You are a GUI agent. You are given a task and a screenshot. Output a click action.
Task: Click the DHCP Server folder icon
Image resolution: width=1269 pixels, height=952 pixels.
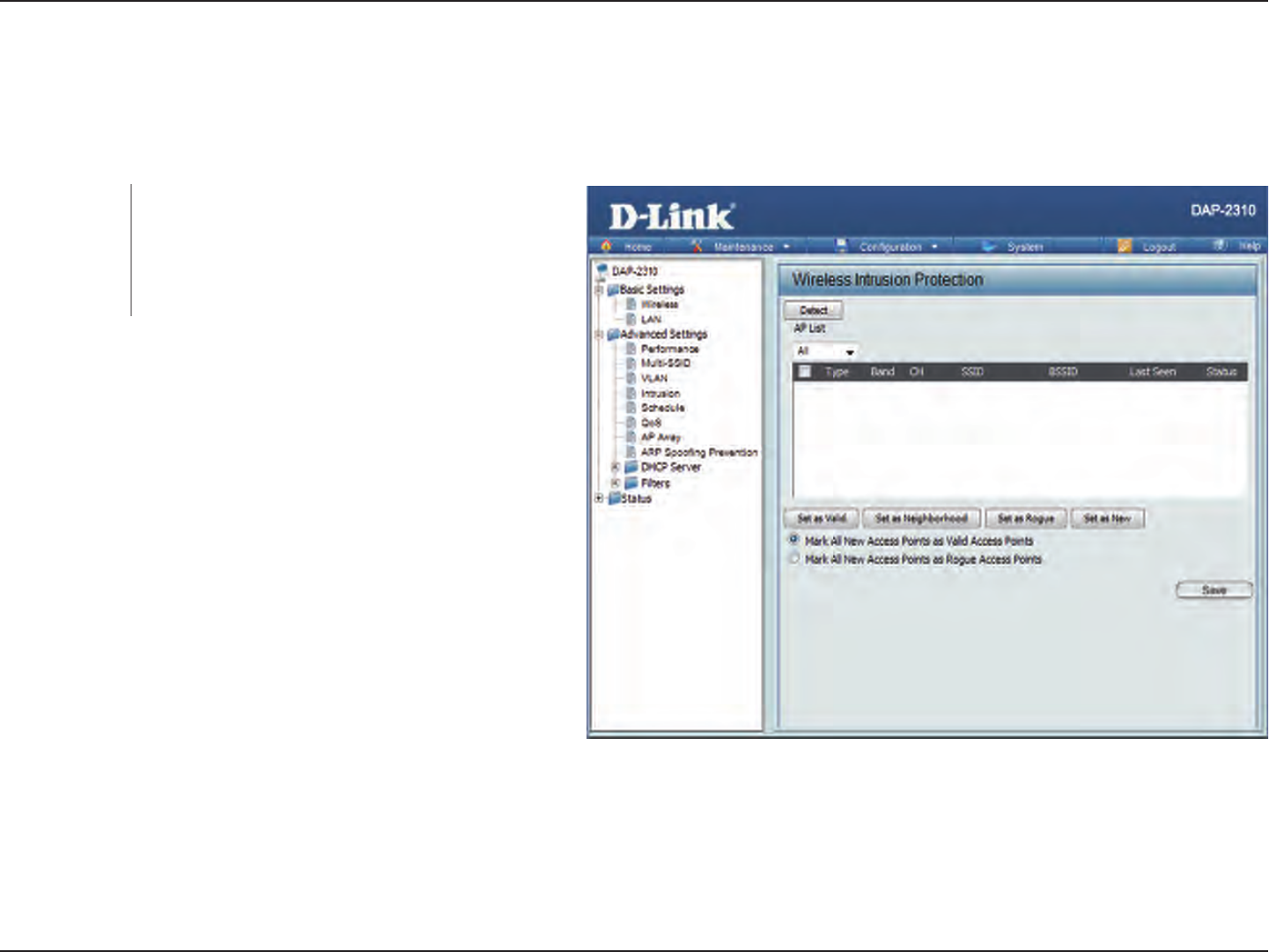(631, 468)
